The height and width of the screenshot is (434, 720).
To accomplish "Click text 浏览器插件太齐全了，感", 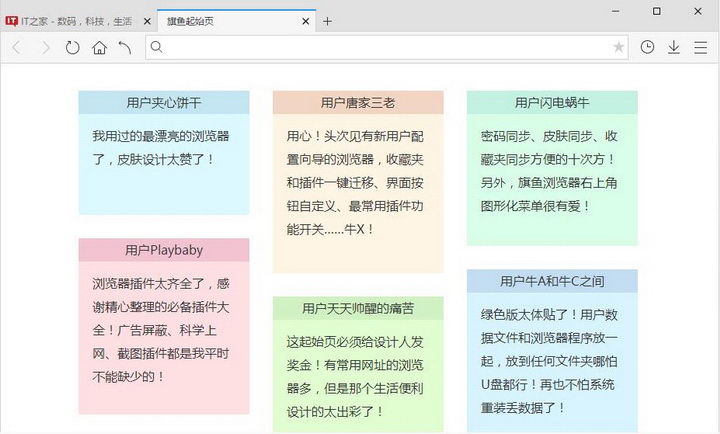I will (161, 284).
